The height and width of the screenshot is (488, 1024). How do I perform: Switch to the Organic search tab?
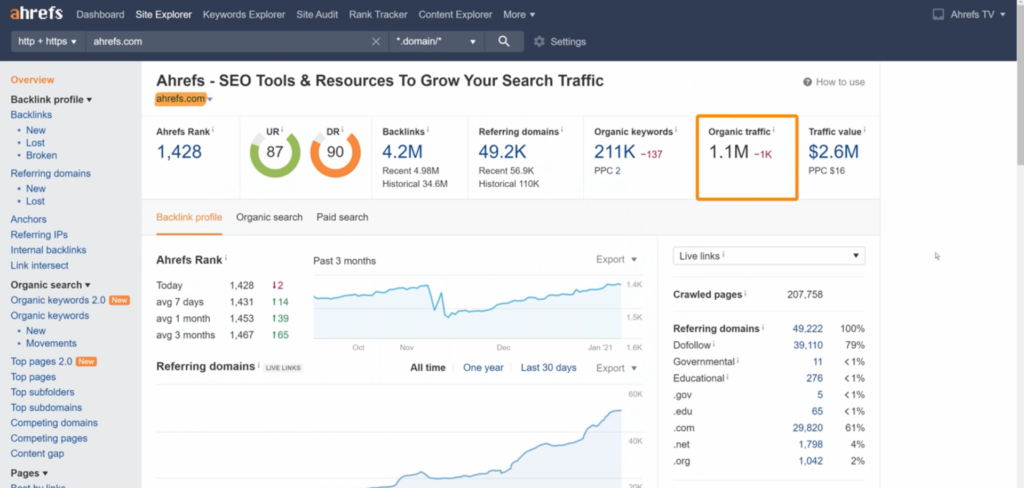pos(269,217)
